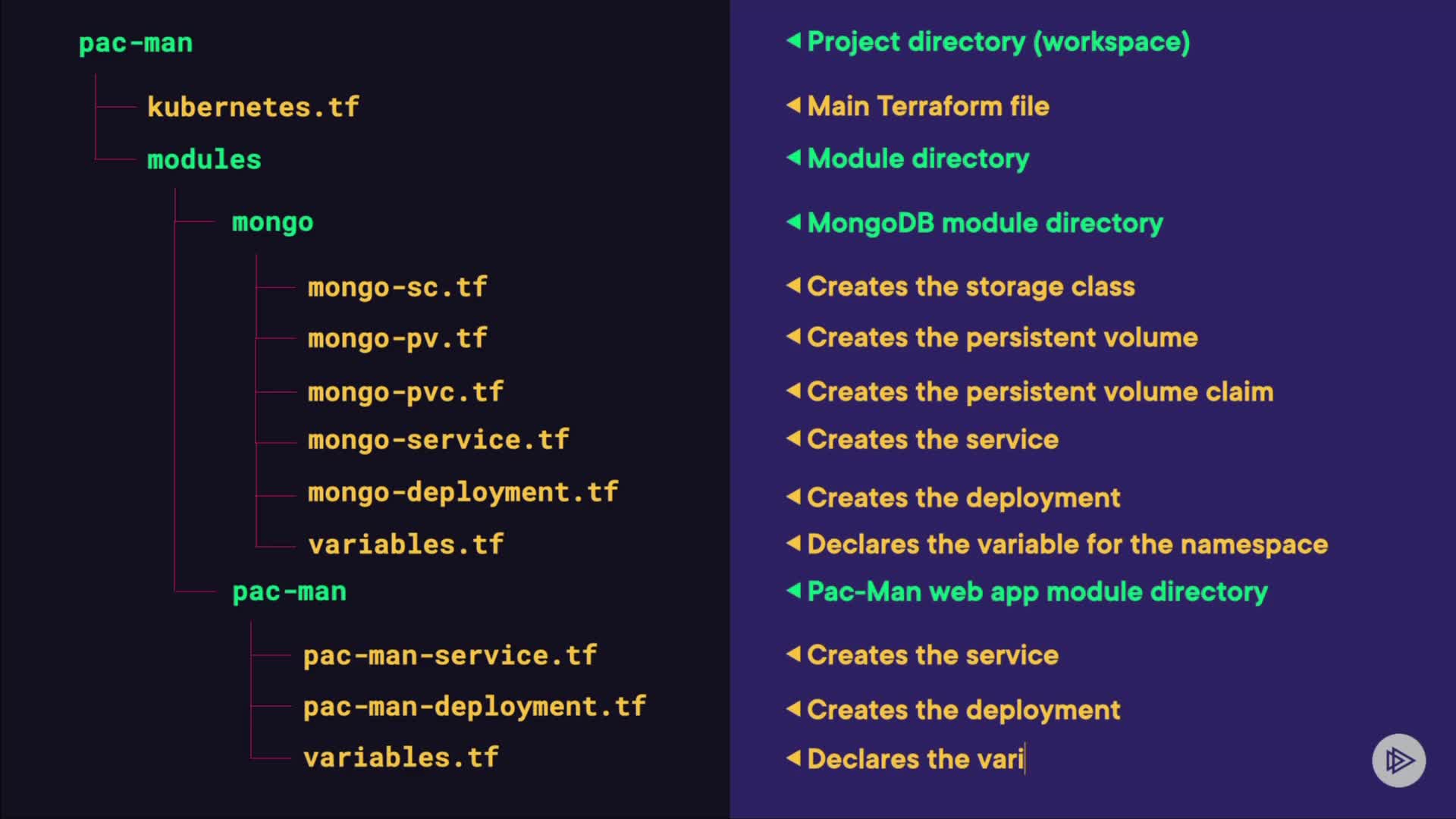Click arrow beside Project directory (workspace)
Image resolution: width=1456 pixels, height=819 pixels.
click(x=793, y=40)
